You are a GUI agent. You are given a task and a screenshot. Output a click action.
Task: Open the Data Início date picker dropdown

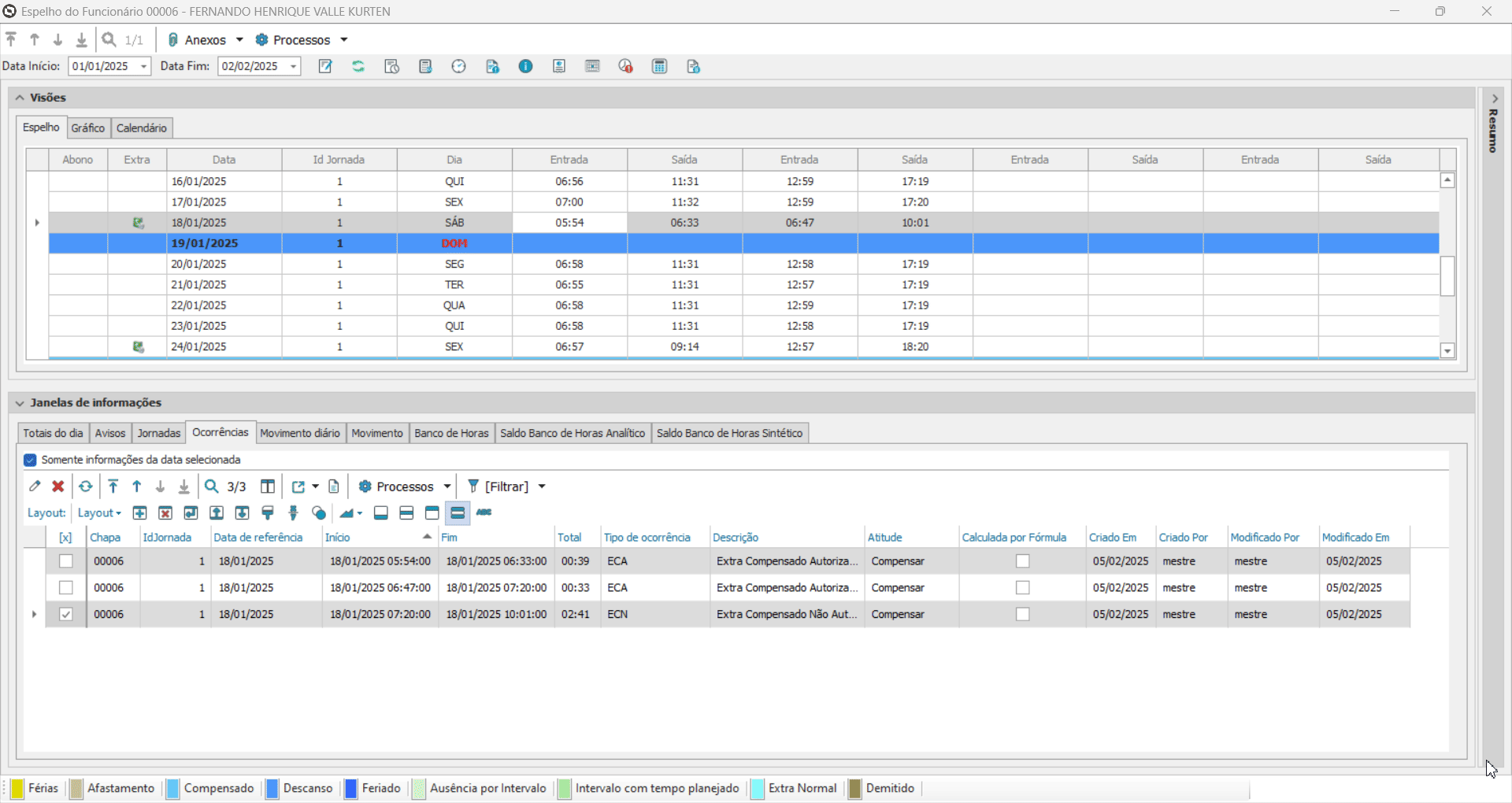point(143,66)
